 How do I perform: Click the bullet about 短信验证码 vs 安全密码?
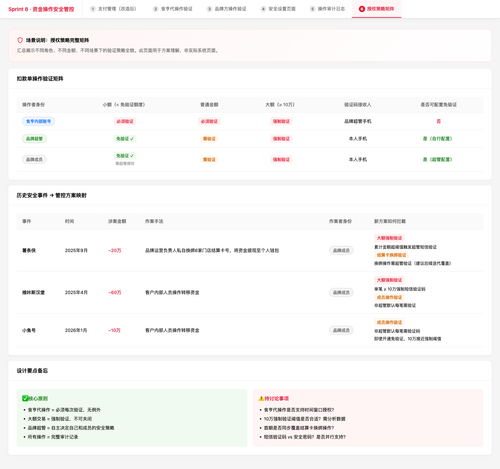tap(305, 437)
